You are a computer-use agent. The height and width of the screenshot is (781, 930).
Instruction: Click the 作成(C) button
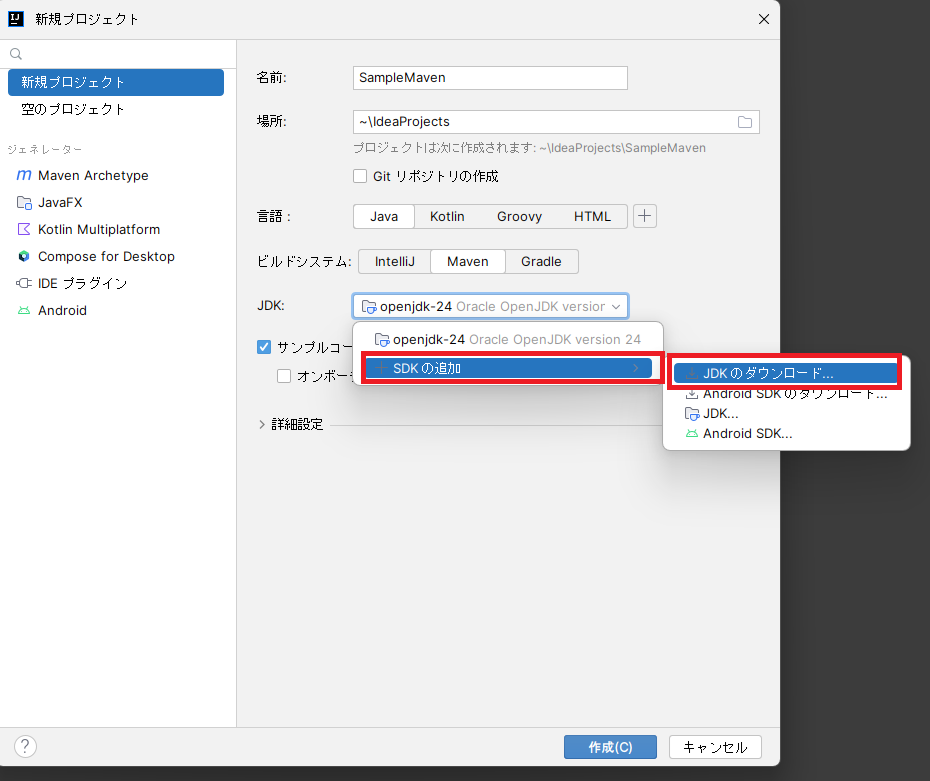tap(610, 747)
